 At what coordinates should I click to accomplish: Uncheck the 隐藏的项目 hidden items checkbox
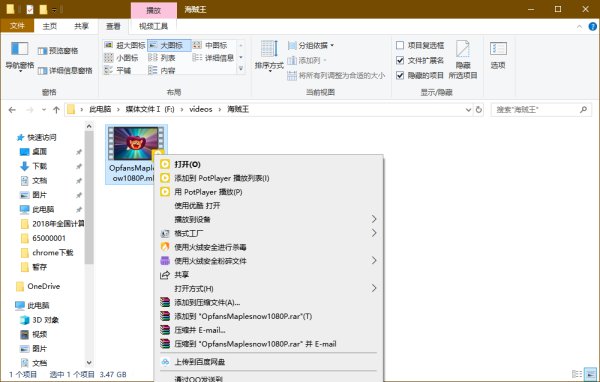(400, 75)
